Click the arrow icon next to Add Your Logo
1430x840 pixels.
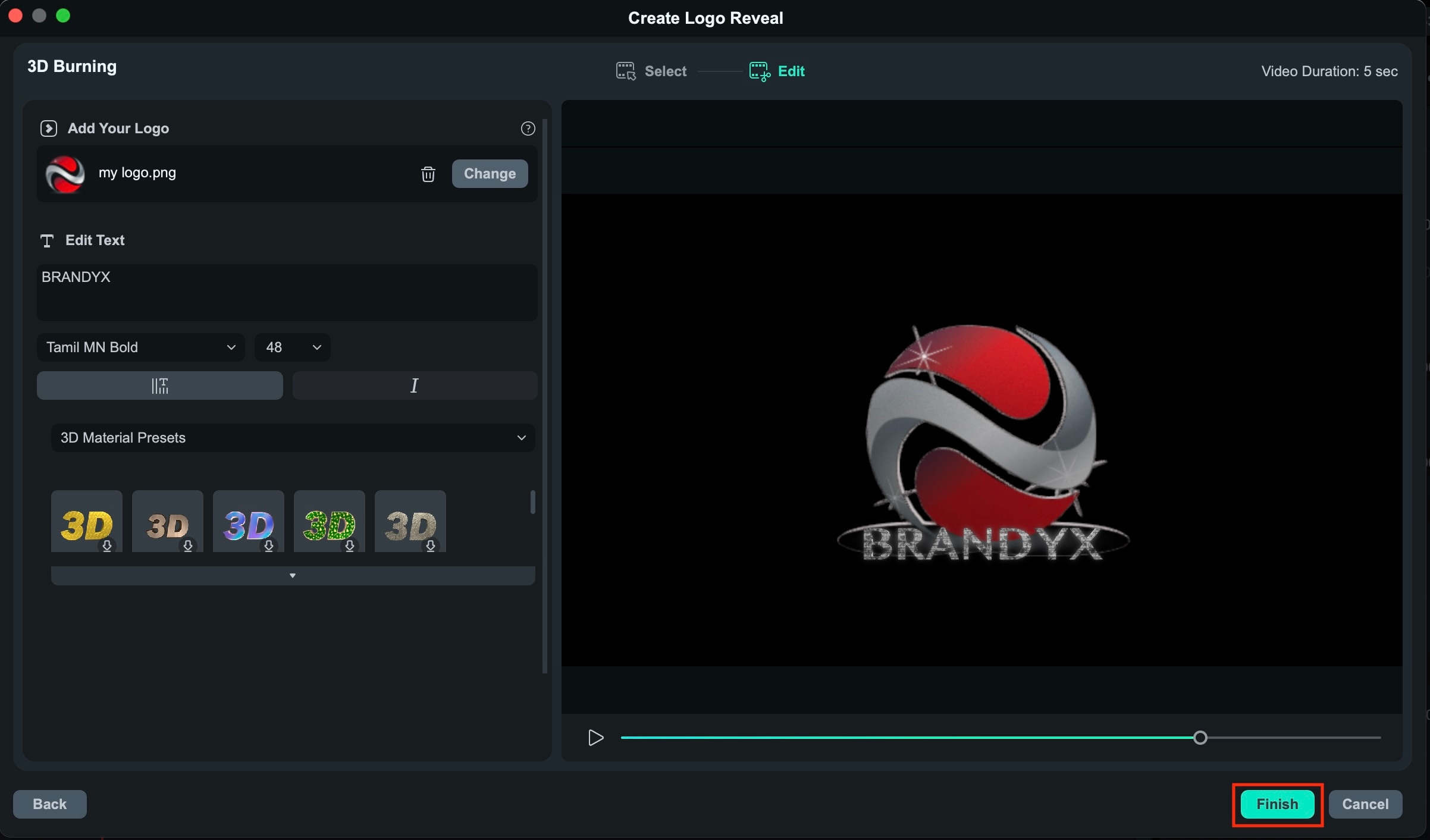point(48,128)
